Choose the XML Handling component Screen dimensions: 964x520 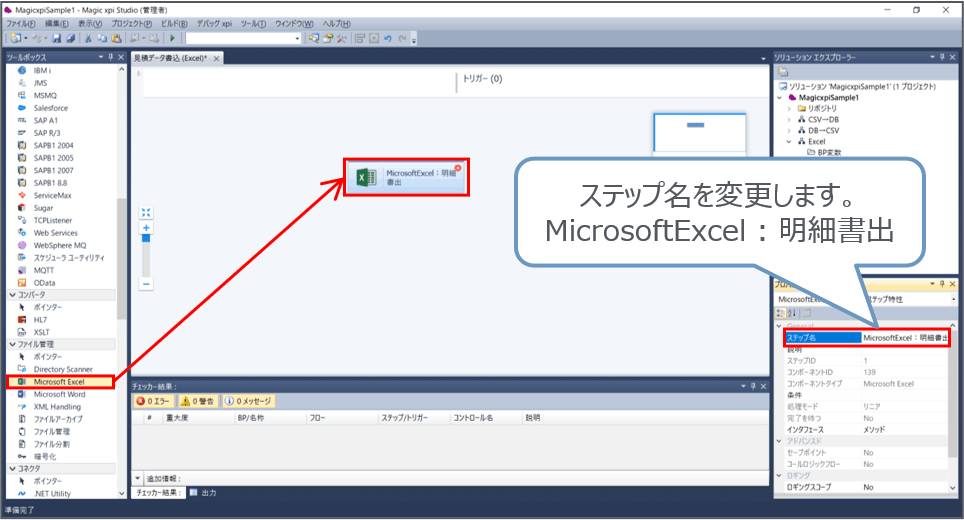[x=57, y=407]
